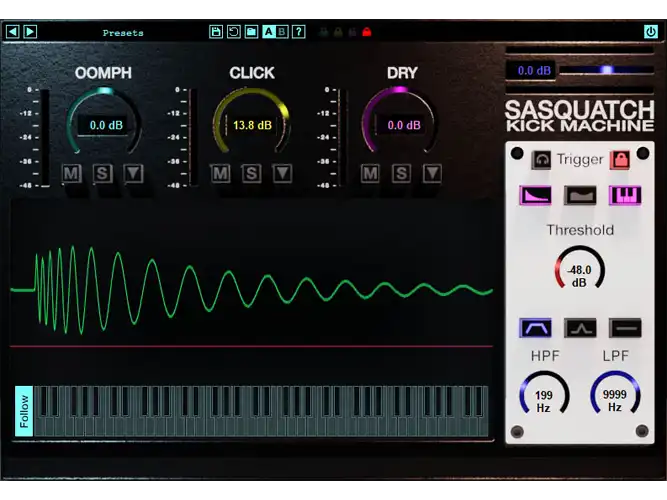
Task: Go to the previous preset arrow
Action: [13, 32]
